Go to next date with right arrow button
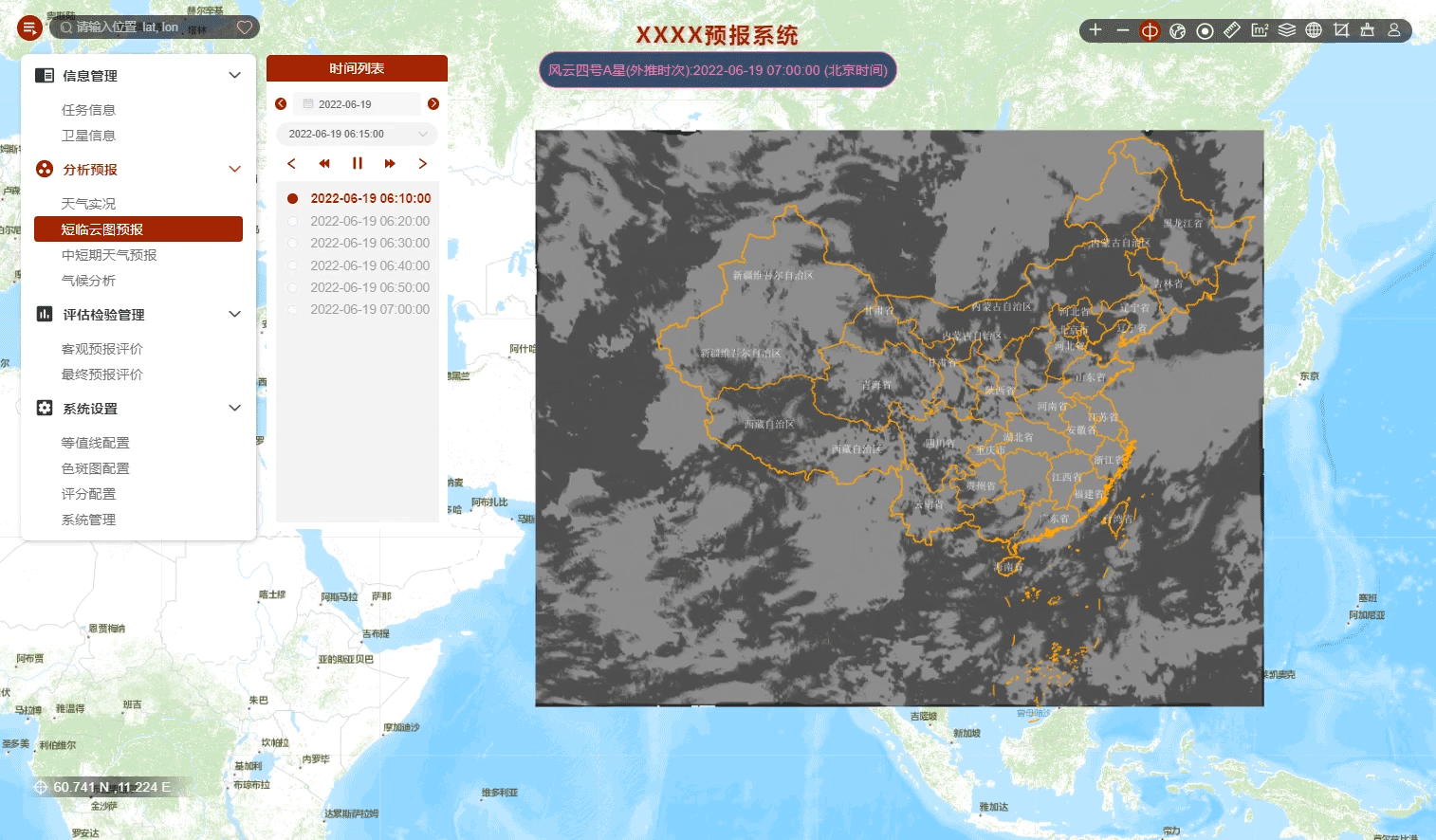Screen dimensions: 1436x840 [433, 104]
